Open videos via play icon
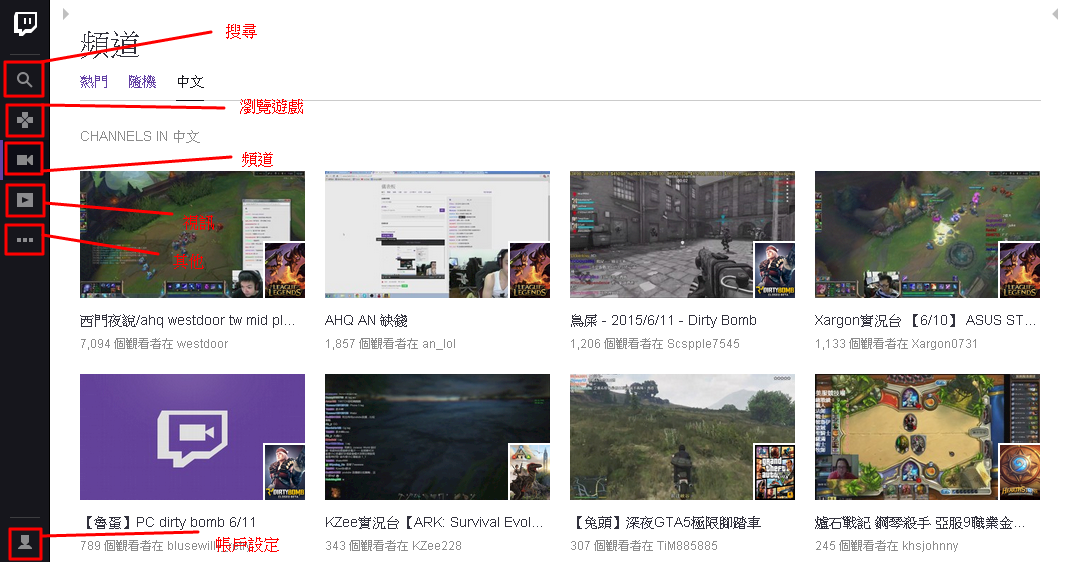This screenshot has width=1070, height=562. (x=25, y=200)
